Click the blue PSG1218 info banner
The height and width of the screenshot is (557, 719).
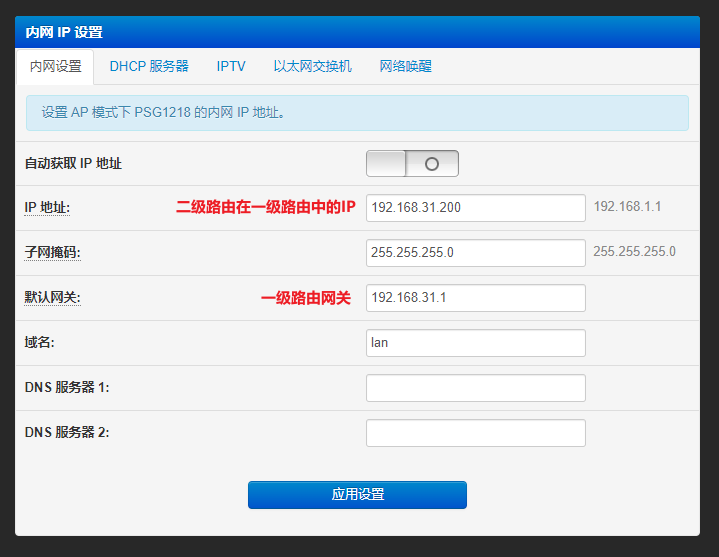(x=357, y=113)
